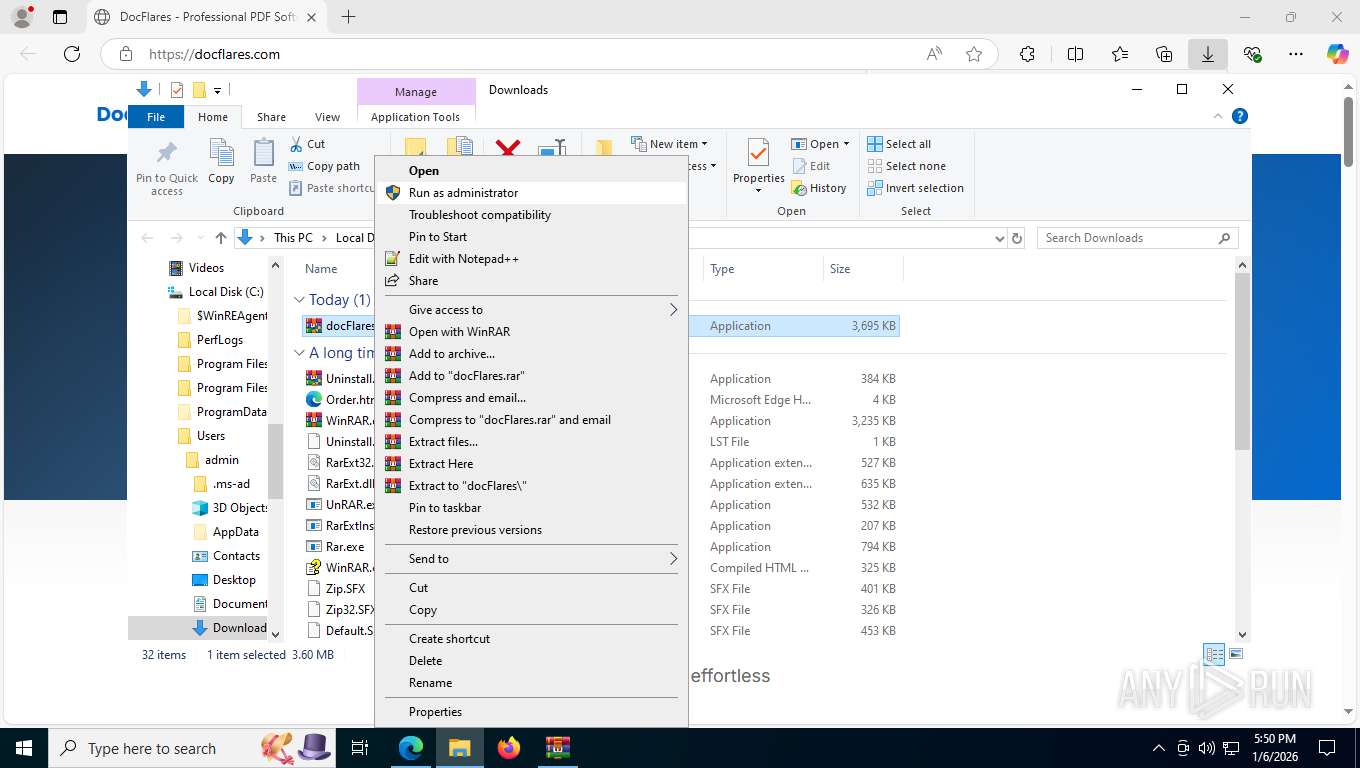Click Copy path in the ribbon
This screenshot has height=768, width=1360.
pyautogui.click(x=324, y=166)
